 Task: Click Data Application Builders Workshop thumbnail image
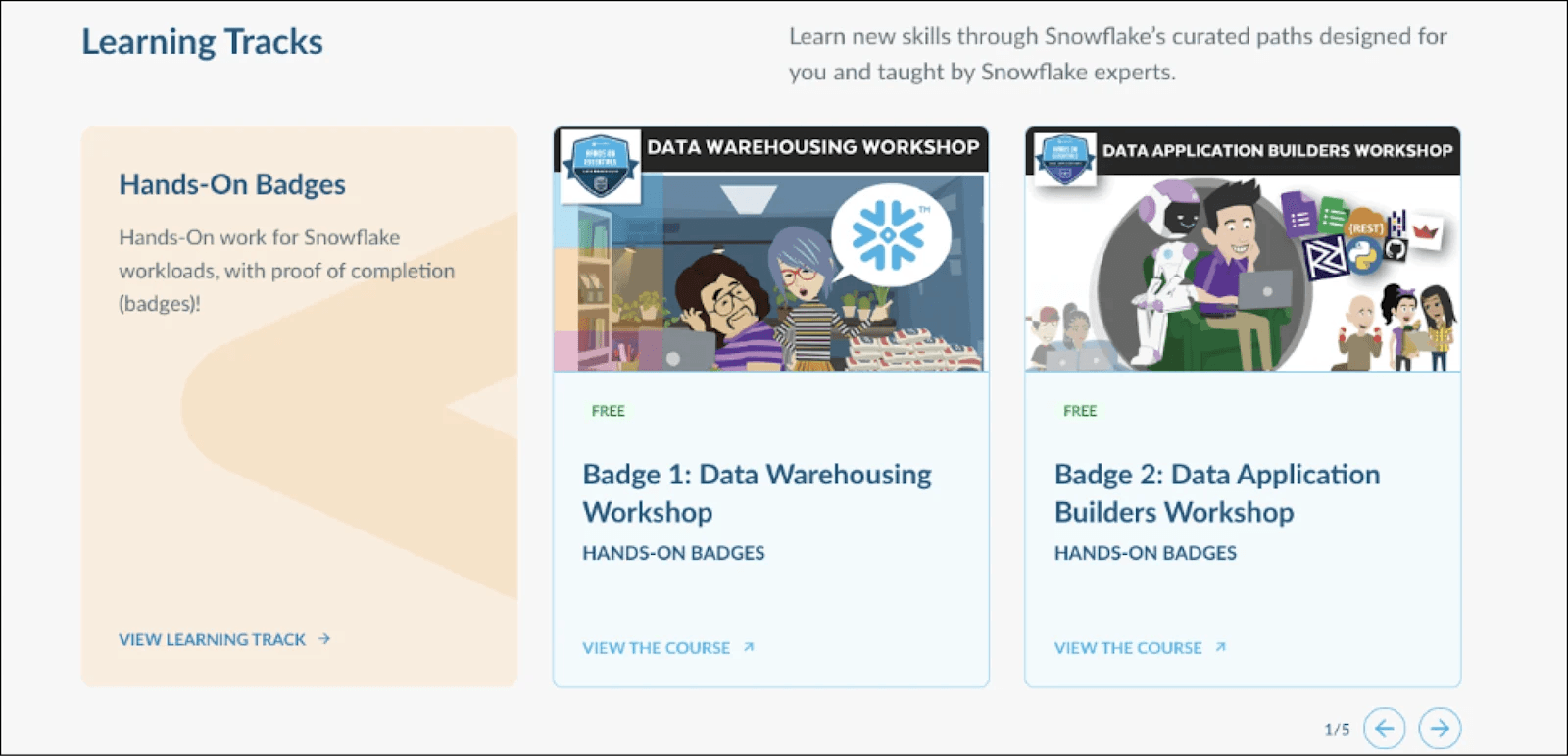1242,284
